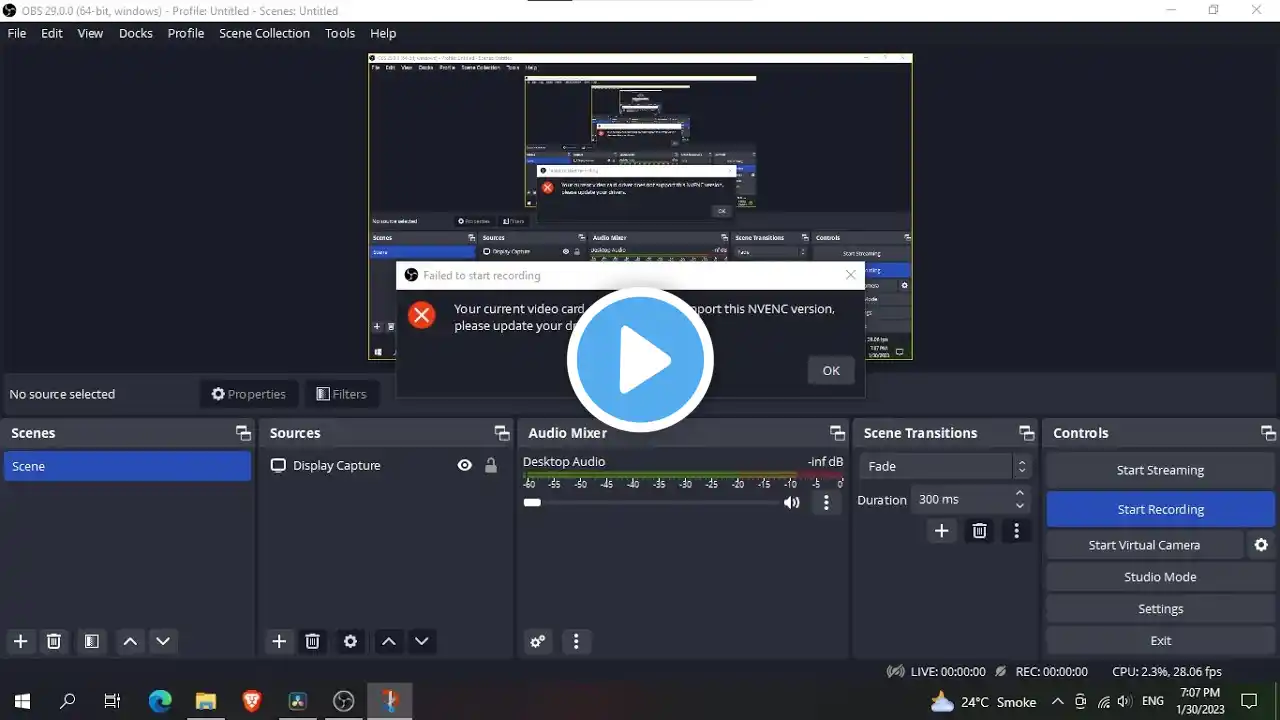Open Audio Mixer bottom three-dot menu
Viewport: 1280px width, 720px height.
click(x=576, y=641)
